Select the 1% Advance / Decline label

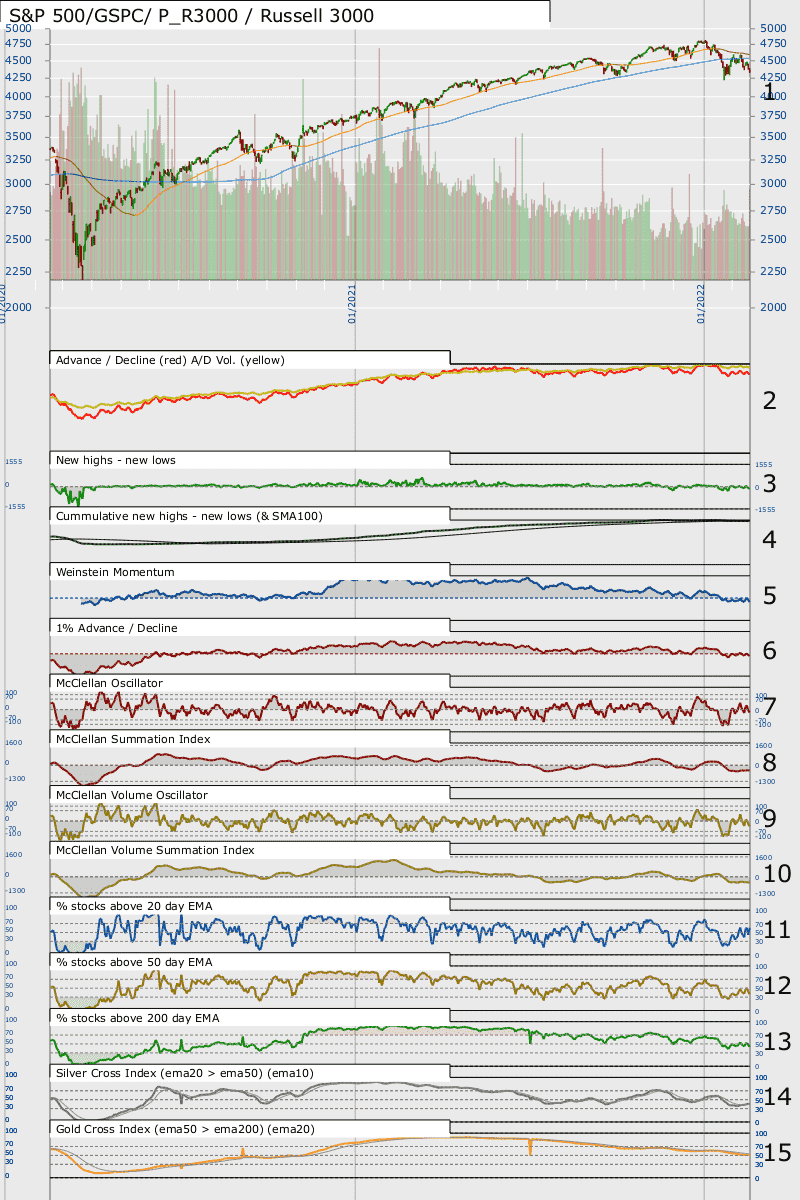[x=117, y=628]
